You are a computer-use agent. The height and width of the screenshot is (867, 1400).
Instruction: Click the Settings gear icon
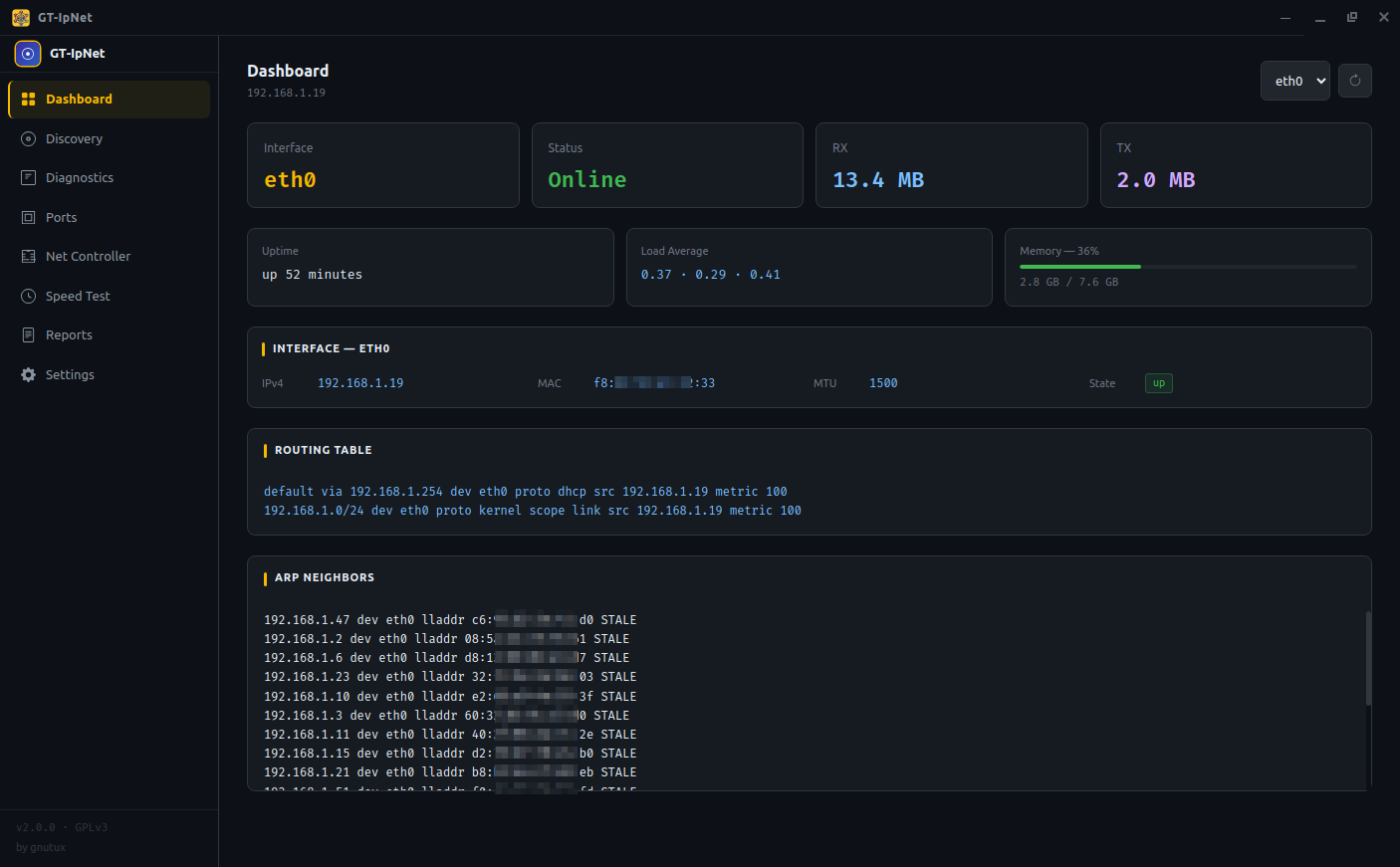(x=28, y=375)
